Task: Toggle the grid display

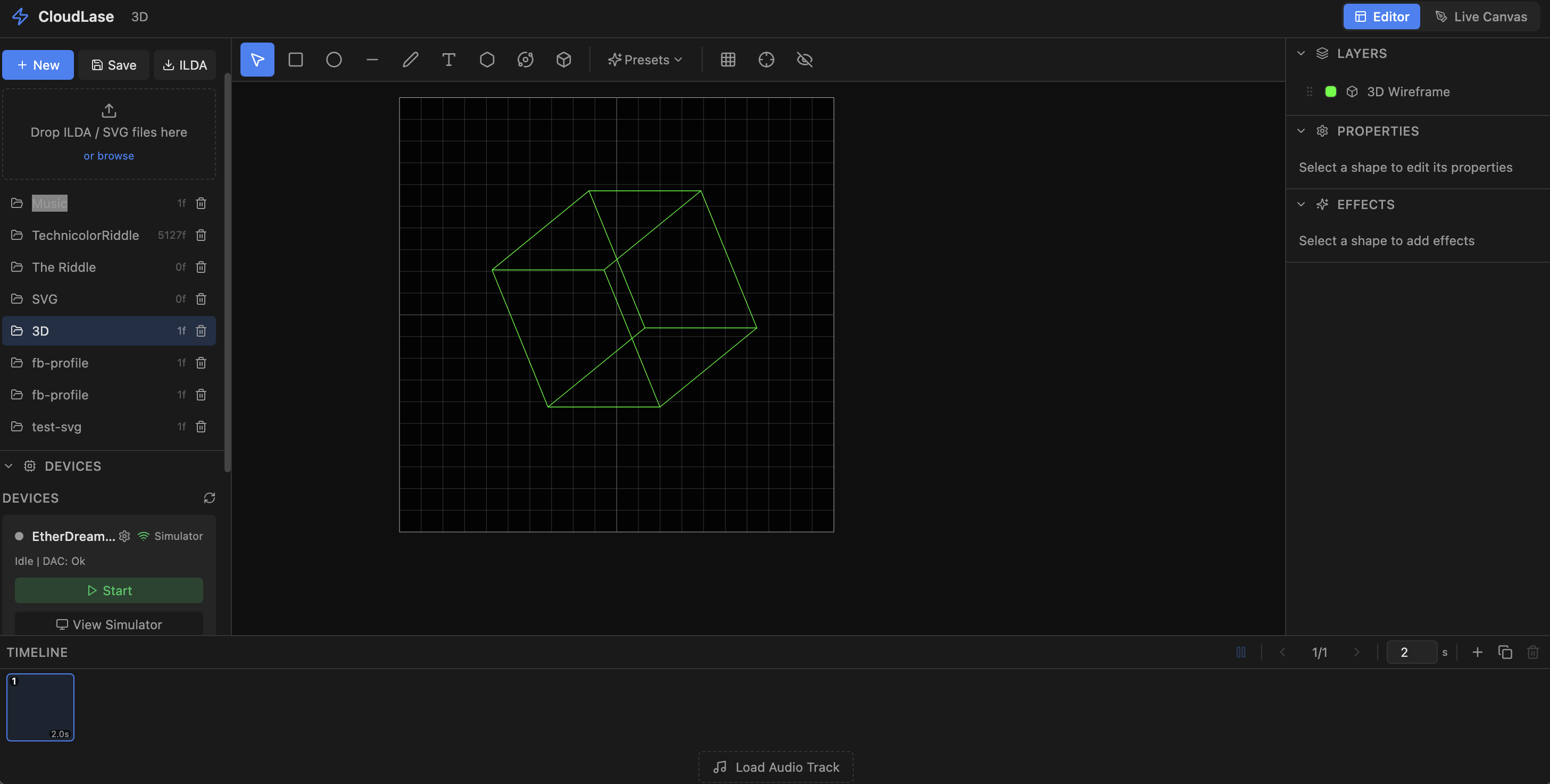Action: pyautogui.click(x=728, y=60)
